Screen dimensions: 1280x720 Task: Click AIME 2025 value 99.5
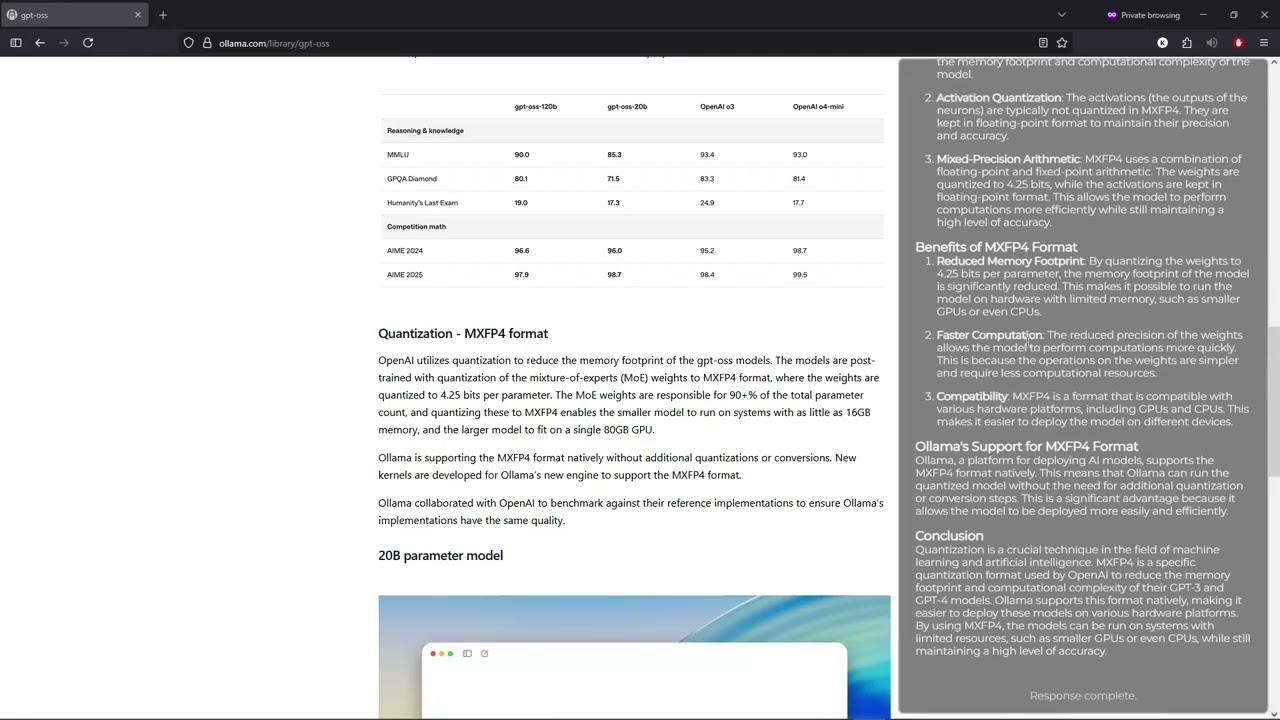pyautogui.click(x=800, y=275)
